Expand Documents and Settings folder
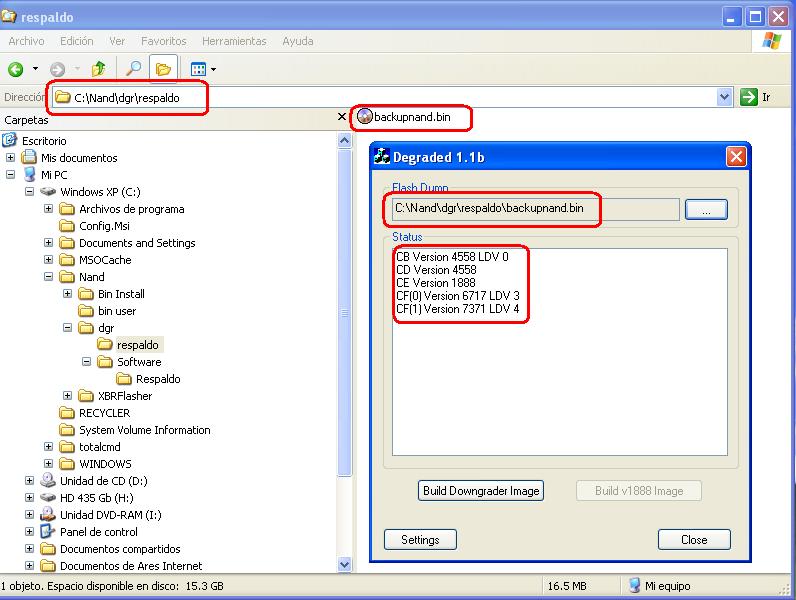Image resolution: width=796 pixels, height=600 pixels. click(48, 243)
